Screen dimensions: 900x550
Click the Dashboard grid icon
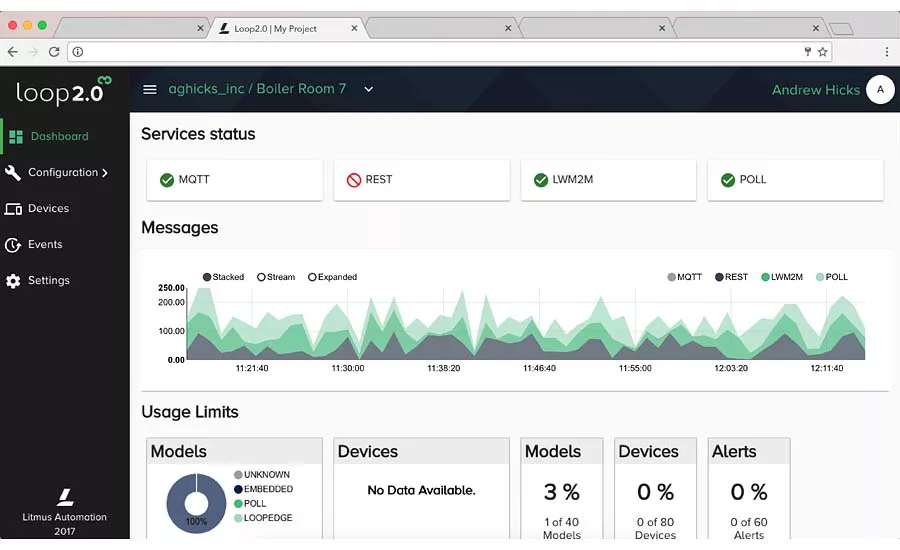[16, 137]
